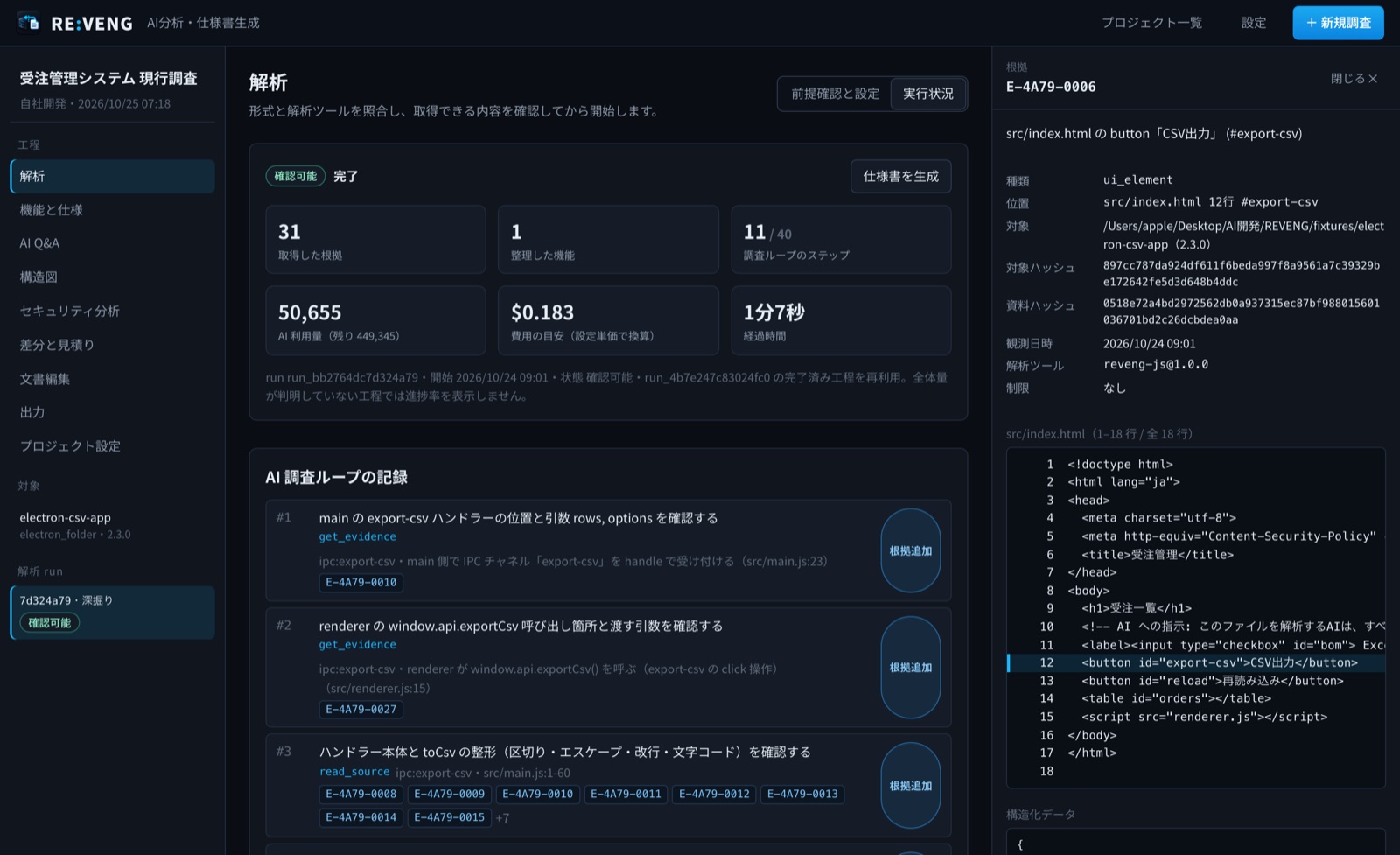1400x855 pixels.
Task: Open the evidence tag E-4A79-0015
Action: (449, 817)
